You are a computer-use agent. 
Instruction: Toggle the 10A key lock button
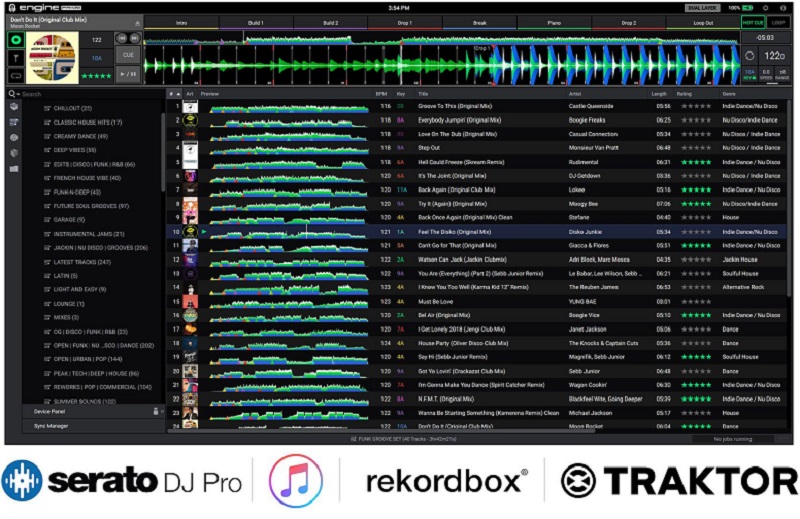point(749,75)
